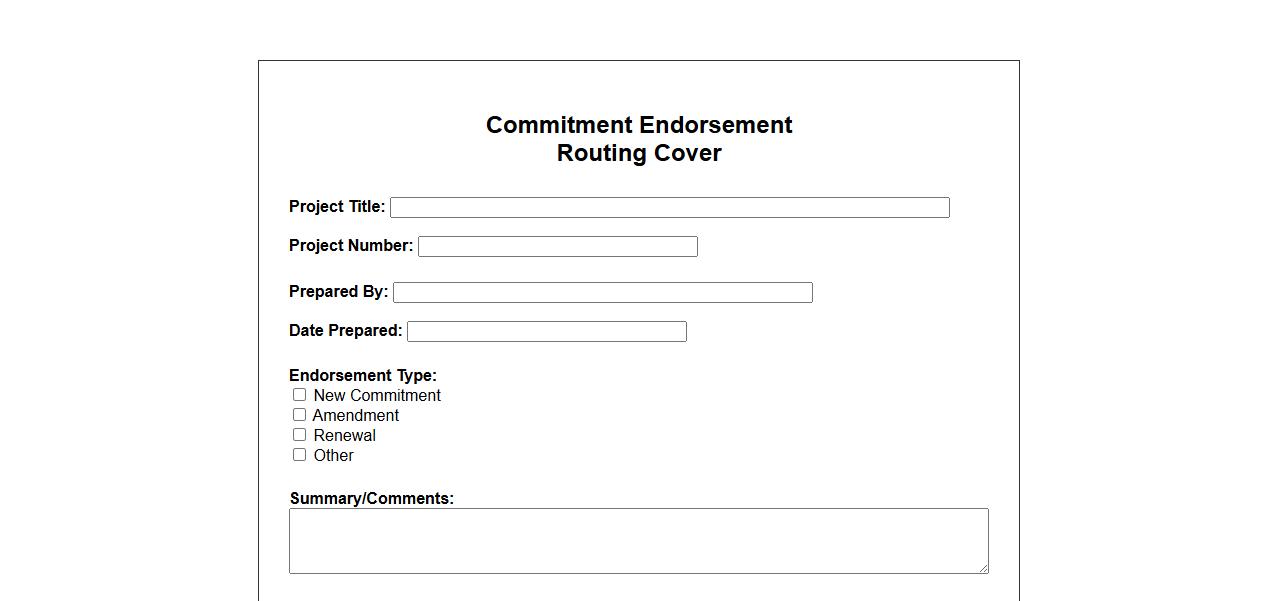
Task: Tick the Amendment checkbox
Action: (x=299, y=415)
